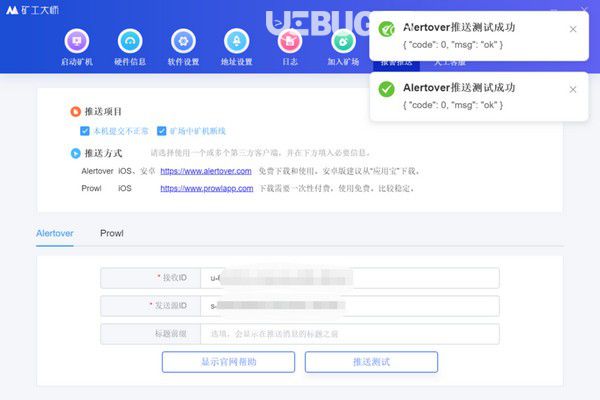The height and width of the screenshot is (400, 600).
Task: Click the Alertover row label under 推送方式
Action: pos(97,171)
